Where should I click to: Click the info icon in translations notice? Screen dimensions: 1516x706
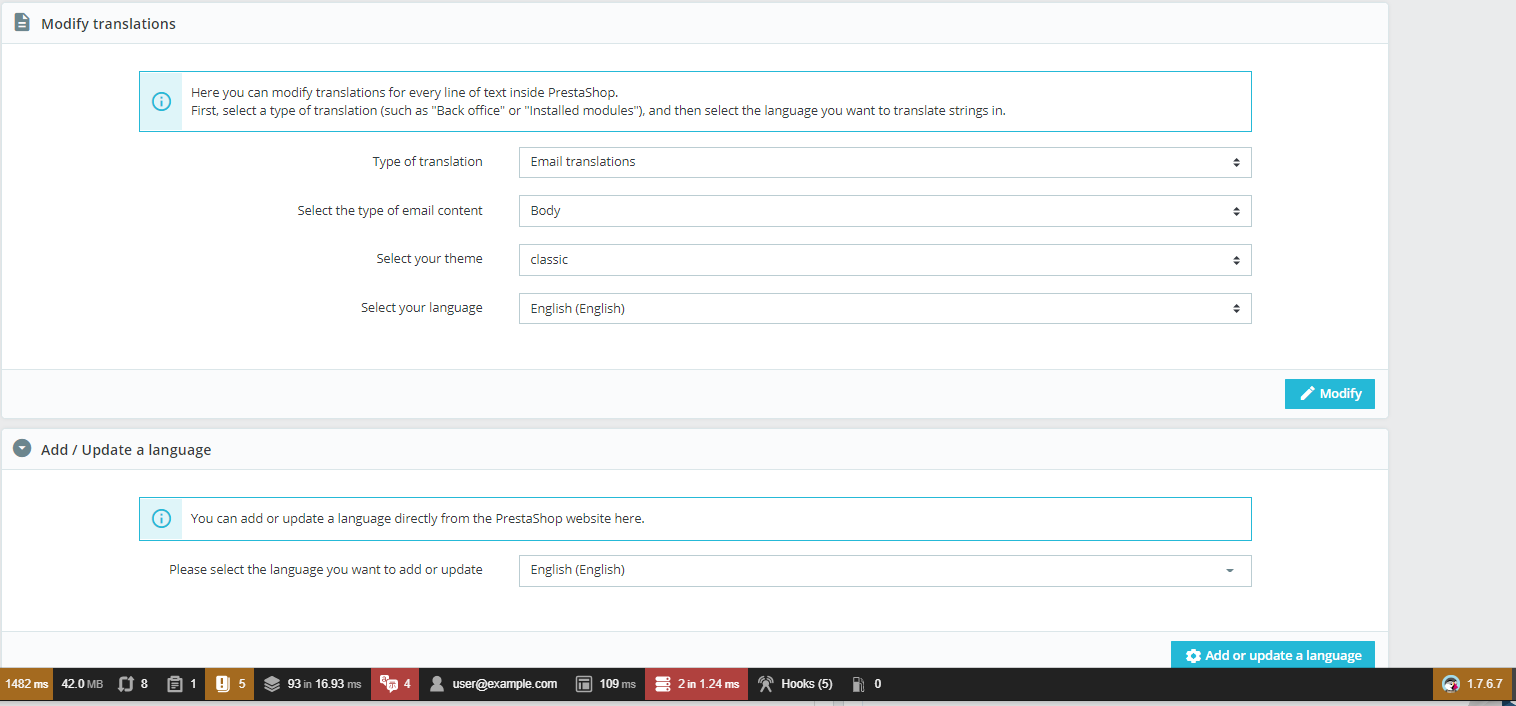tap(161, 102)
